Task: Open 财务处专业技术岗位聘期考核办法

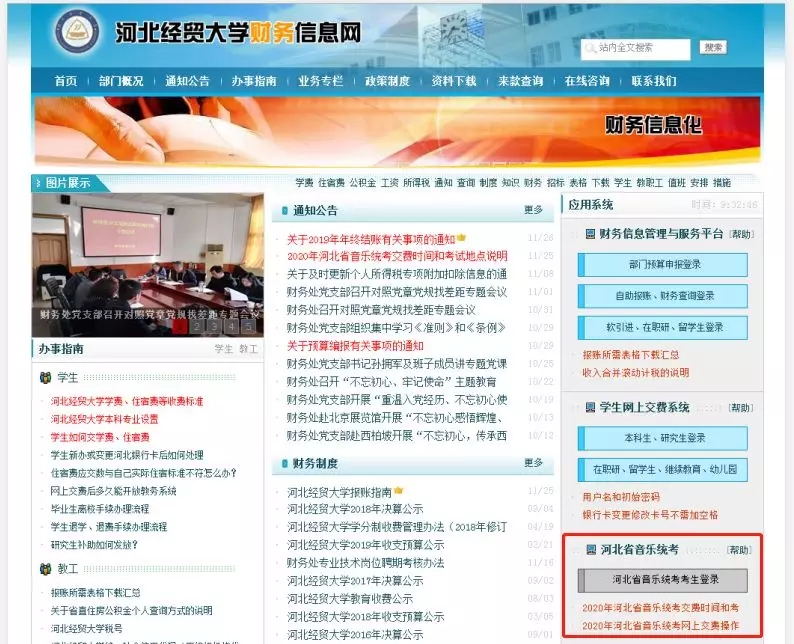Action: [366, 563]
